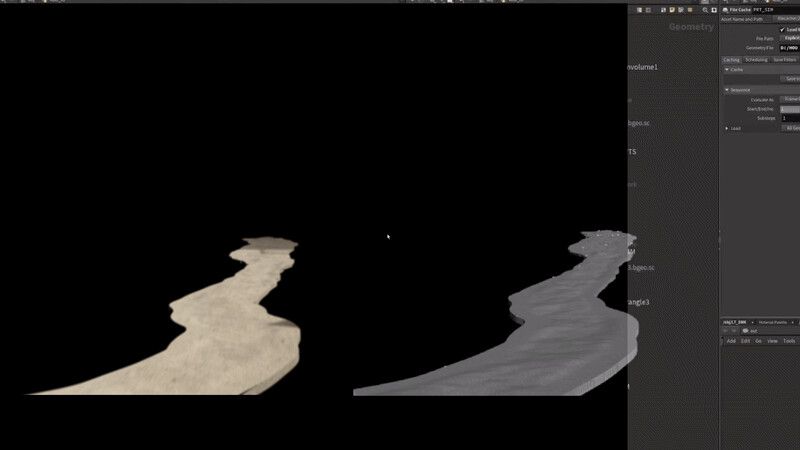Switch to the Scheduling tab
The width and height of the screenshot is (800, 450).
(x=756, y=60)
